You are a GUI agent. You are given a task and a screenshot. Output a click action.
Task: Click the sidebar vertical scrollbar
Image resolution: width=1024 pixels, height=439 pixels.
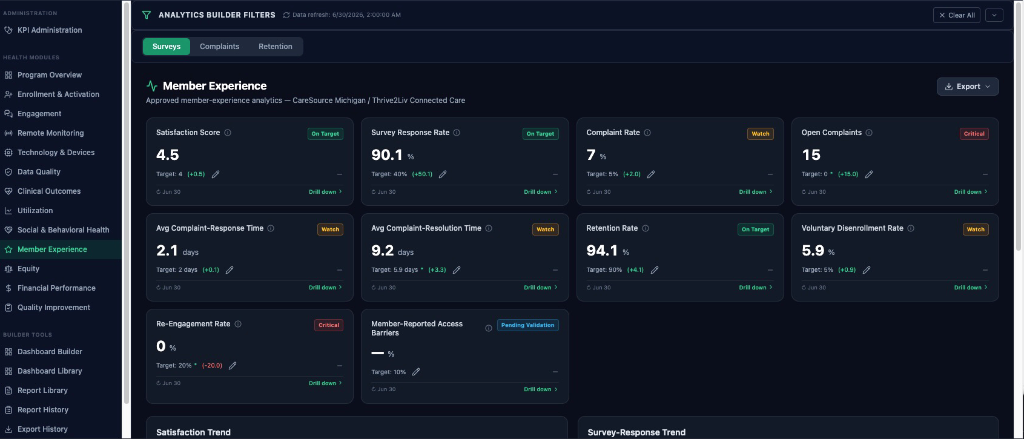tap(125, 203)
